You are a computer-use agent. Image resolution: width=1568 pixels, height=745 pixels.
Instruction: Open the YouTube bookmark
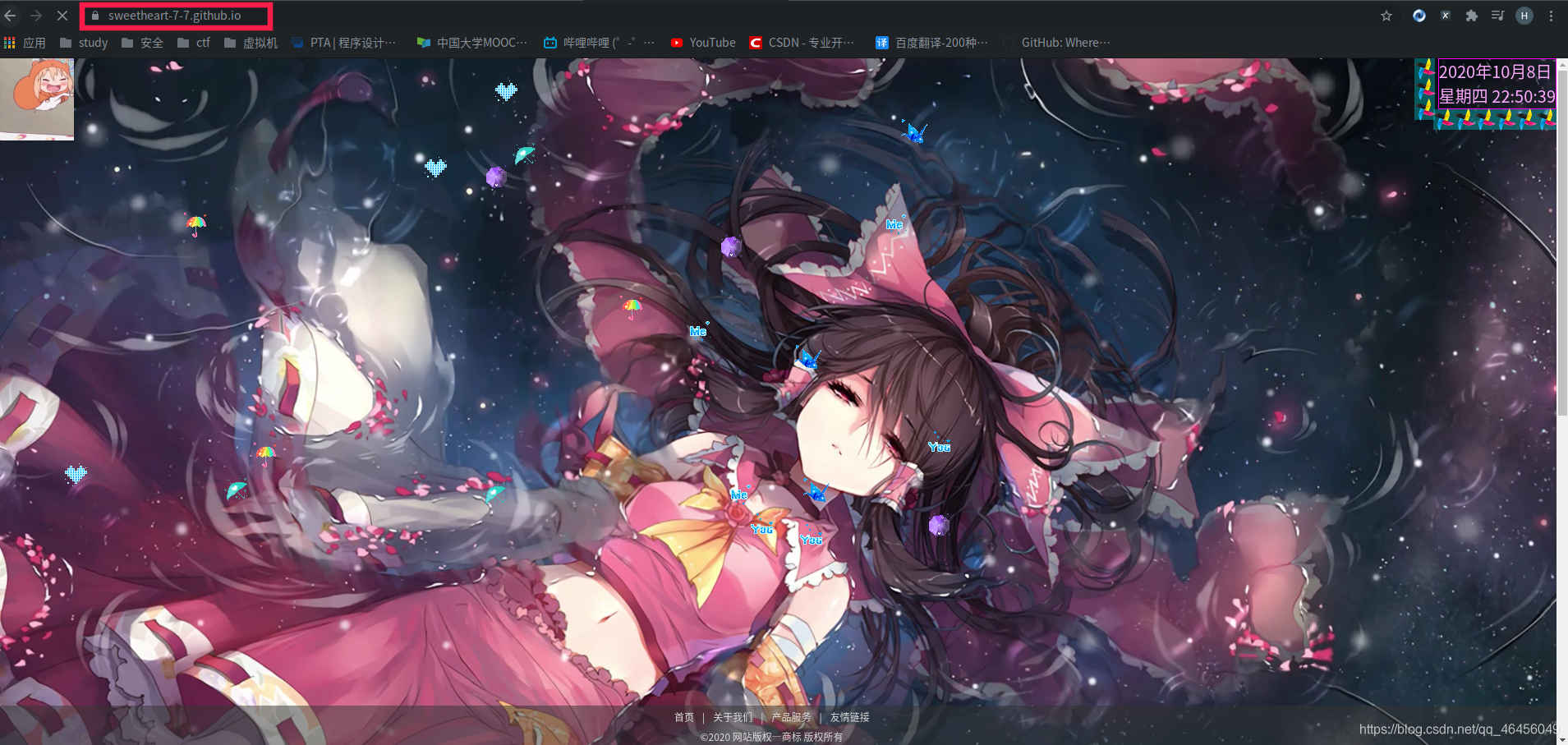point(703,43)
